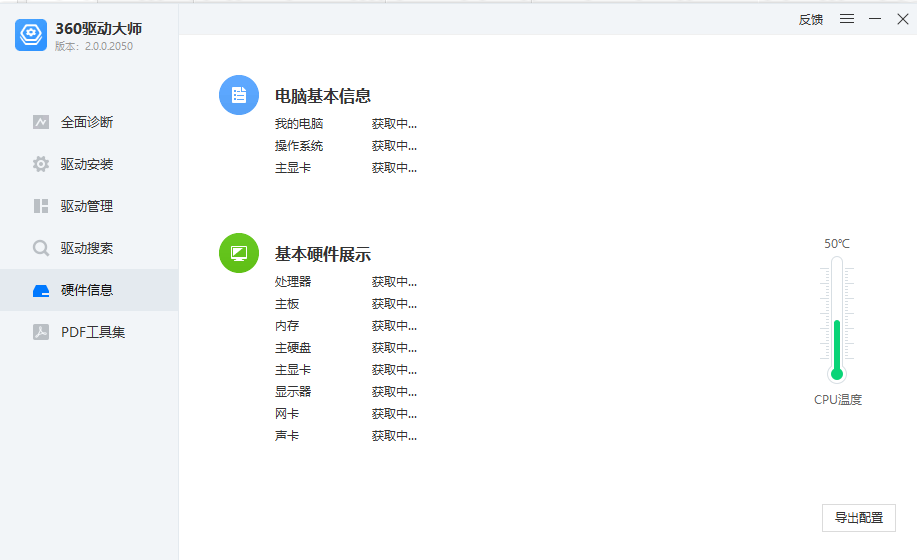Screen dimensions: 917x560
Task: Click the 50℃ temperature reading
Action: point(837,244)
